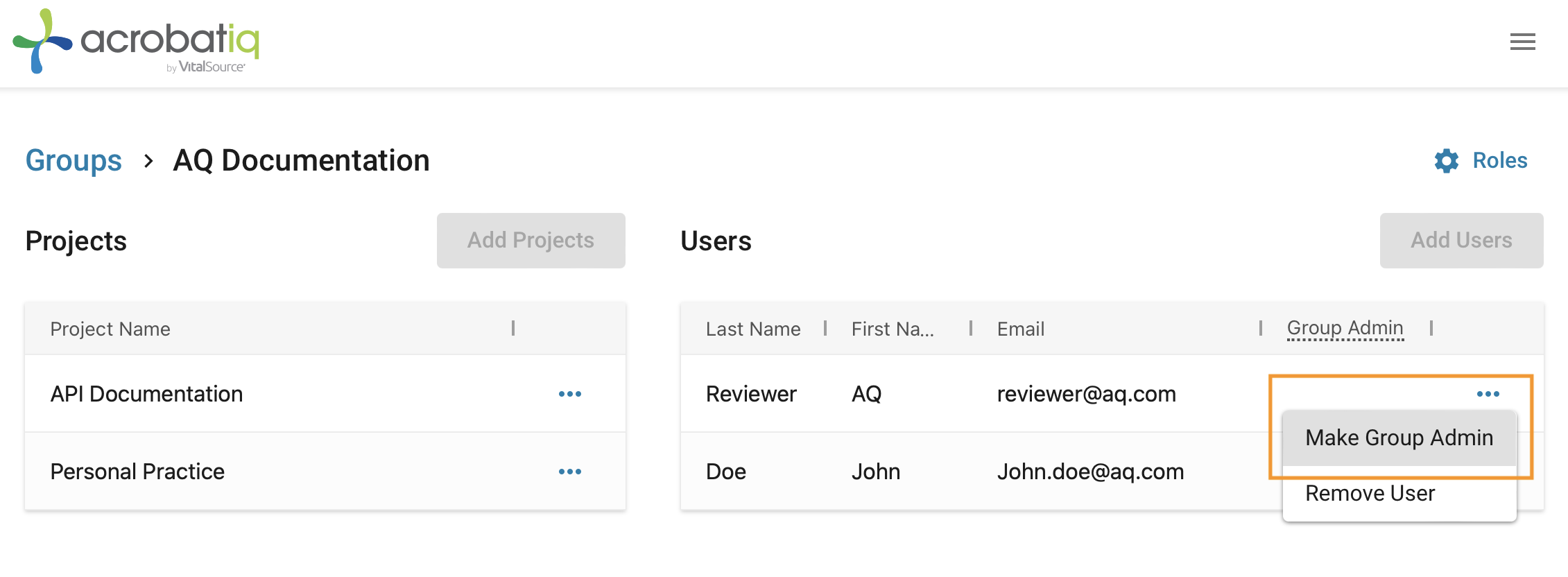This screenshot has width=1568, height=577.
Task: Sort by Project Name column header
Action: [110, 329]
